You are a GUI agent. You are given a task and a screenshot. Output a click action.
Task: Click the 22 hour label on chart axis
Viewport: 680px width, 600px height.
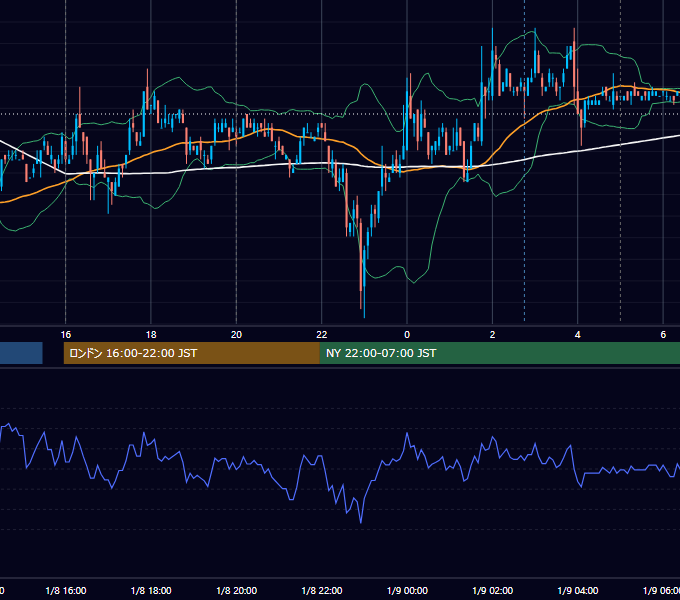tap(322, 335)
